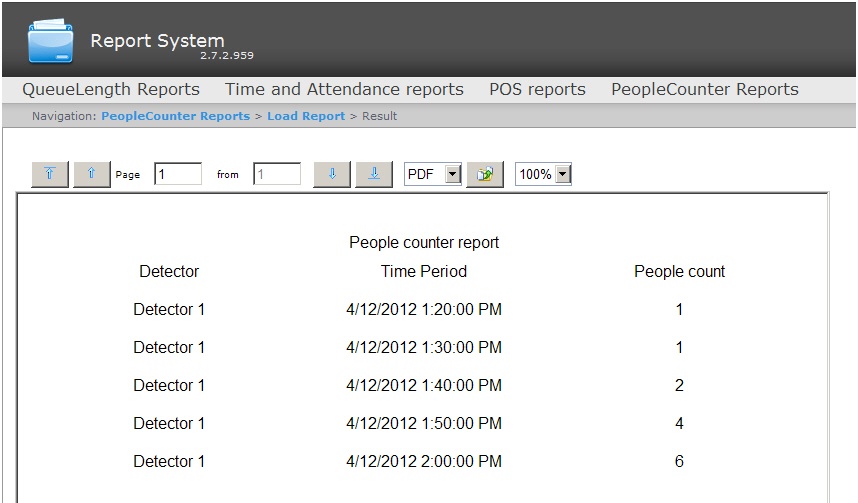Open the PDF export format dropdown
This screenshot has height=503, width=858.
(x=452, y=174)
